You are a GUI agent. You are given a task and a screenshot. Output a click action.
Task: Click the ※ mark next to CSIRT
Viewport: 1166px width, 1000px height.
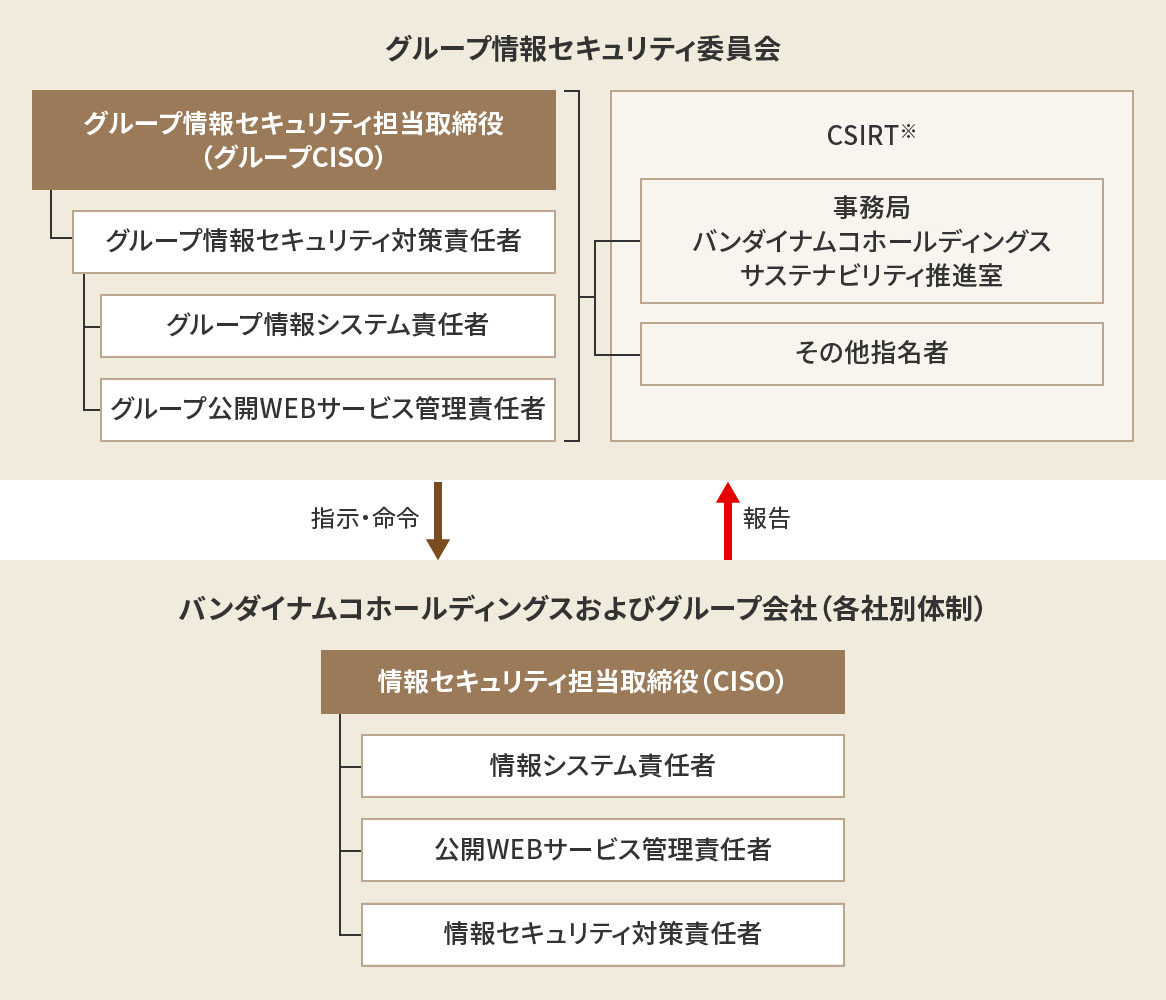tap(908, 132)
